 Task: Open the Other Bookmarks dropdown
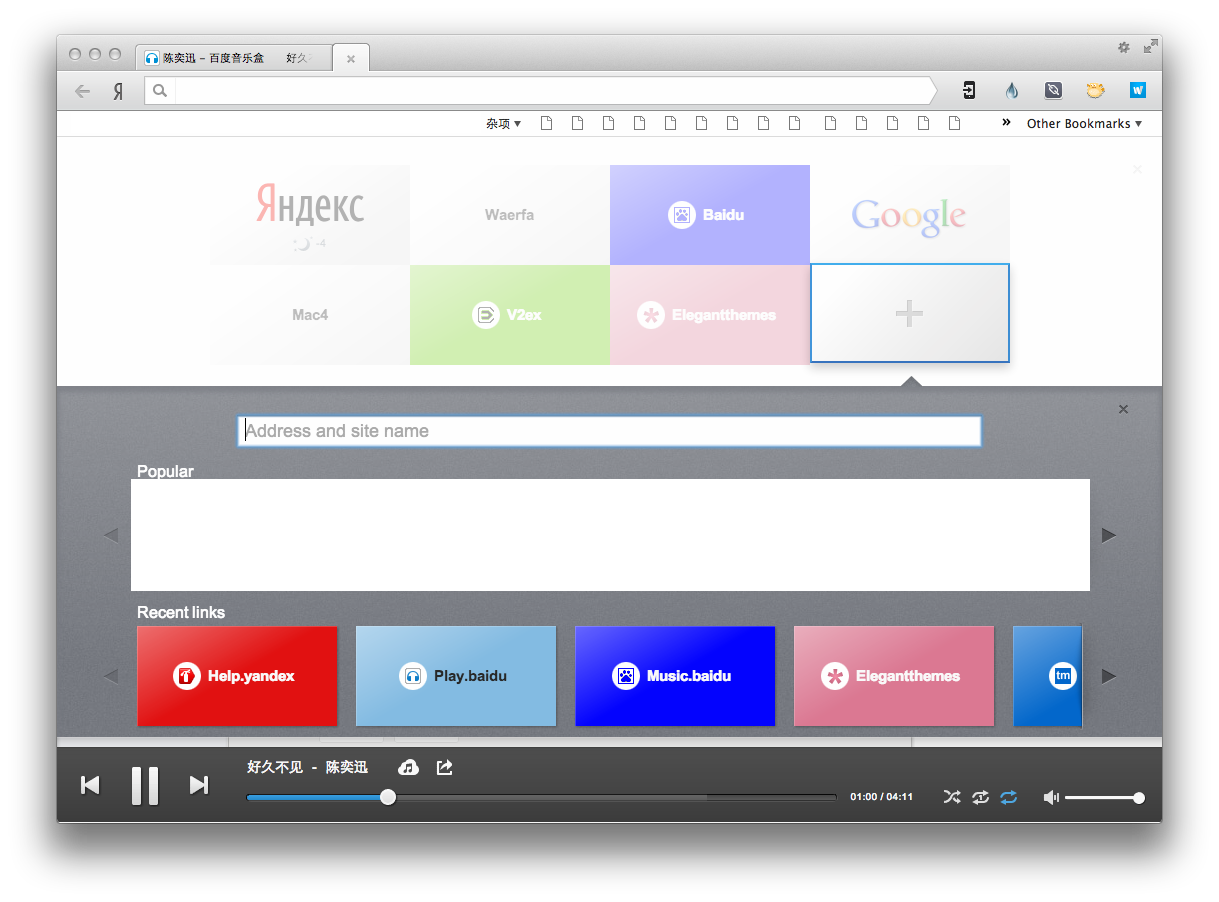[1084, 124]
